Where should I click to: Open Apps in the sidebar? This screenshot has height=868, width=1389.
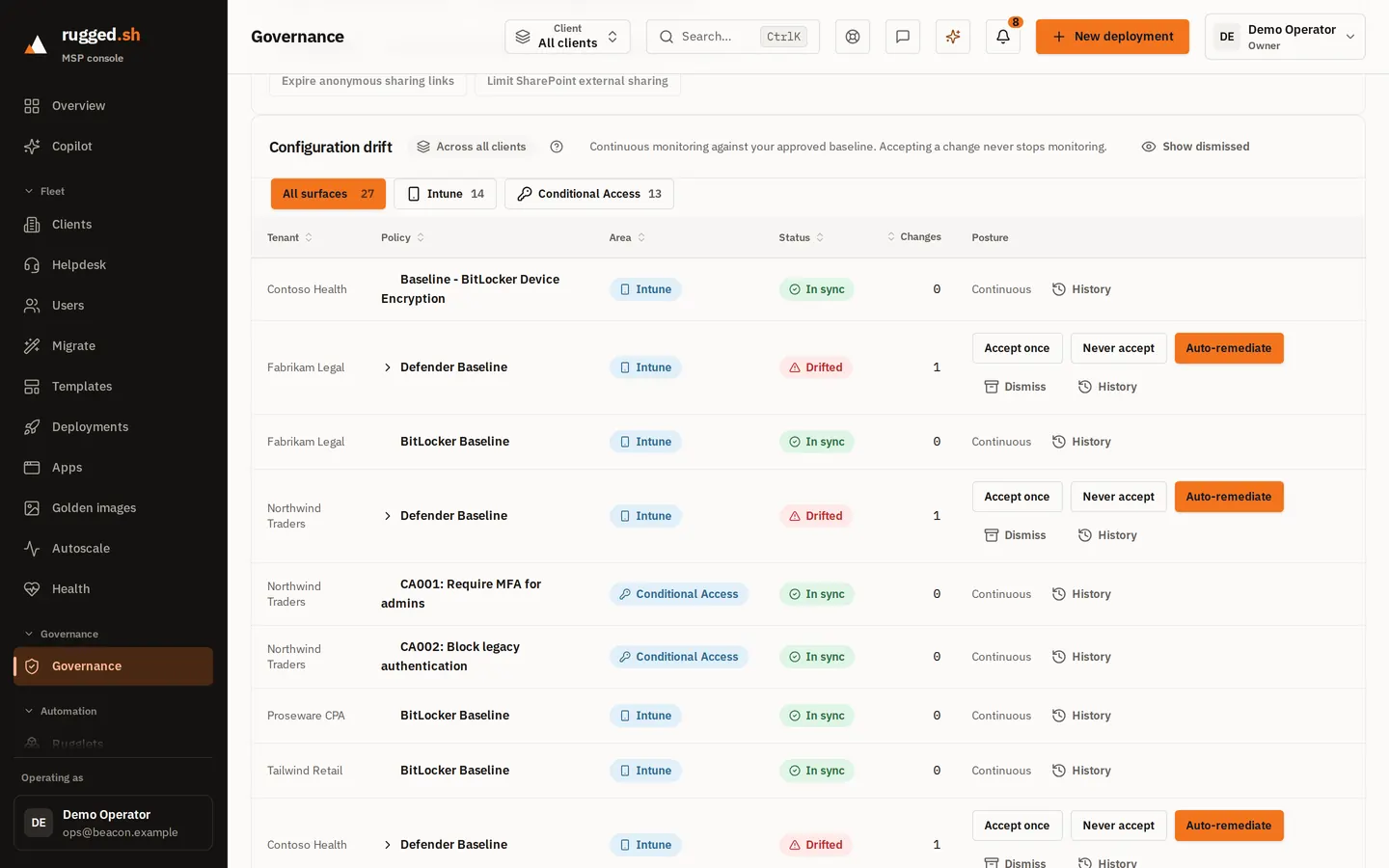pyautogui.click(x=113, y=468)
